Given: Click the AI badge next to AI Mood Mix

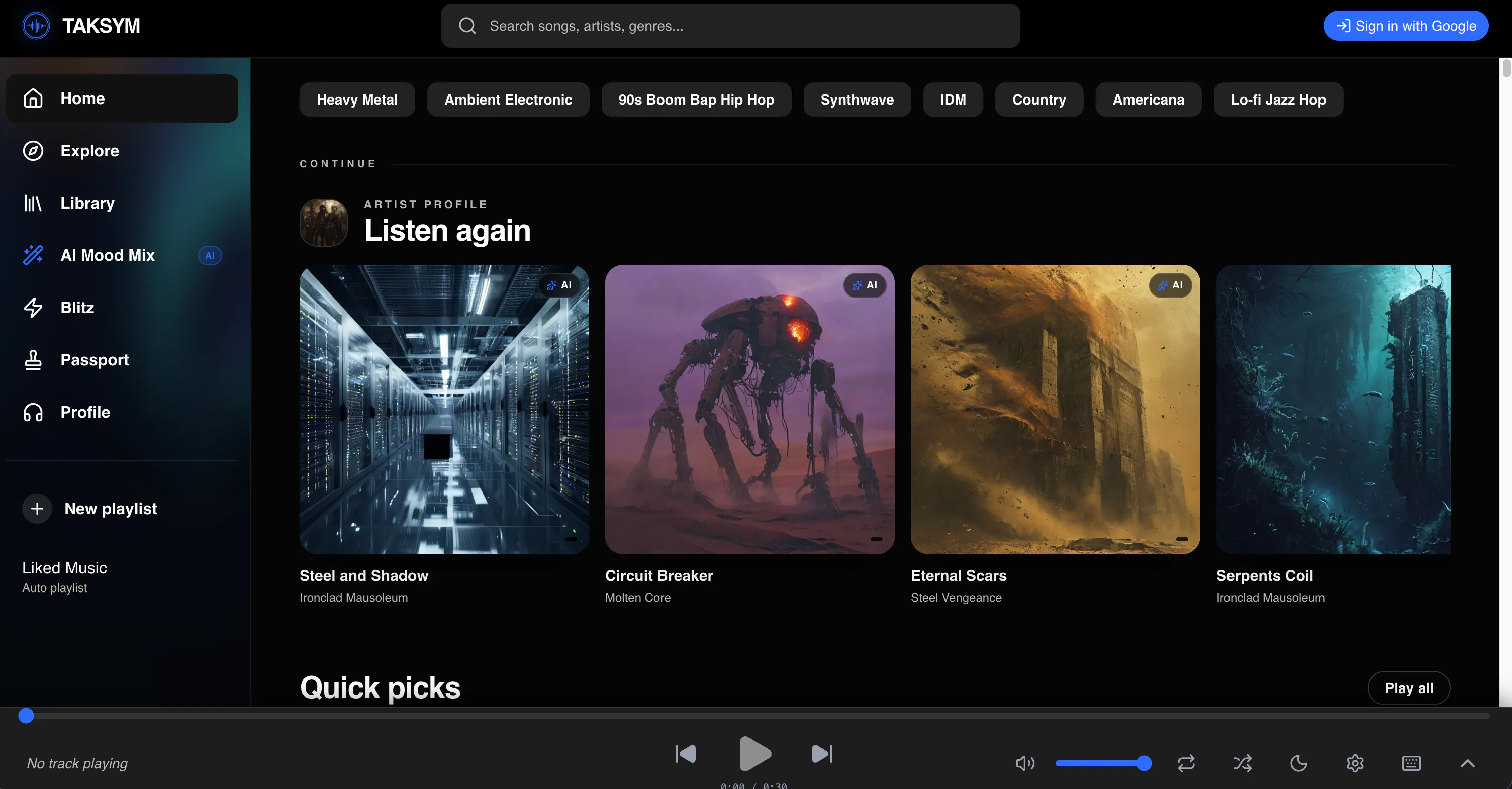Looking at the screenshot, I should click(x=210, y=255).
